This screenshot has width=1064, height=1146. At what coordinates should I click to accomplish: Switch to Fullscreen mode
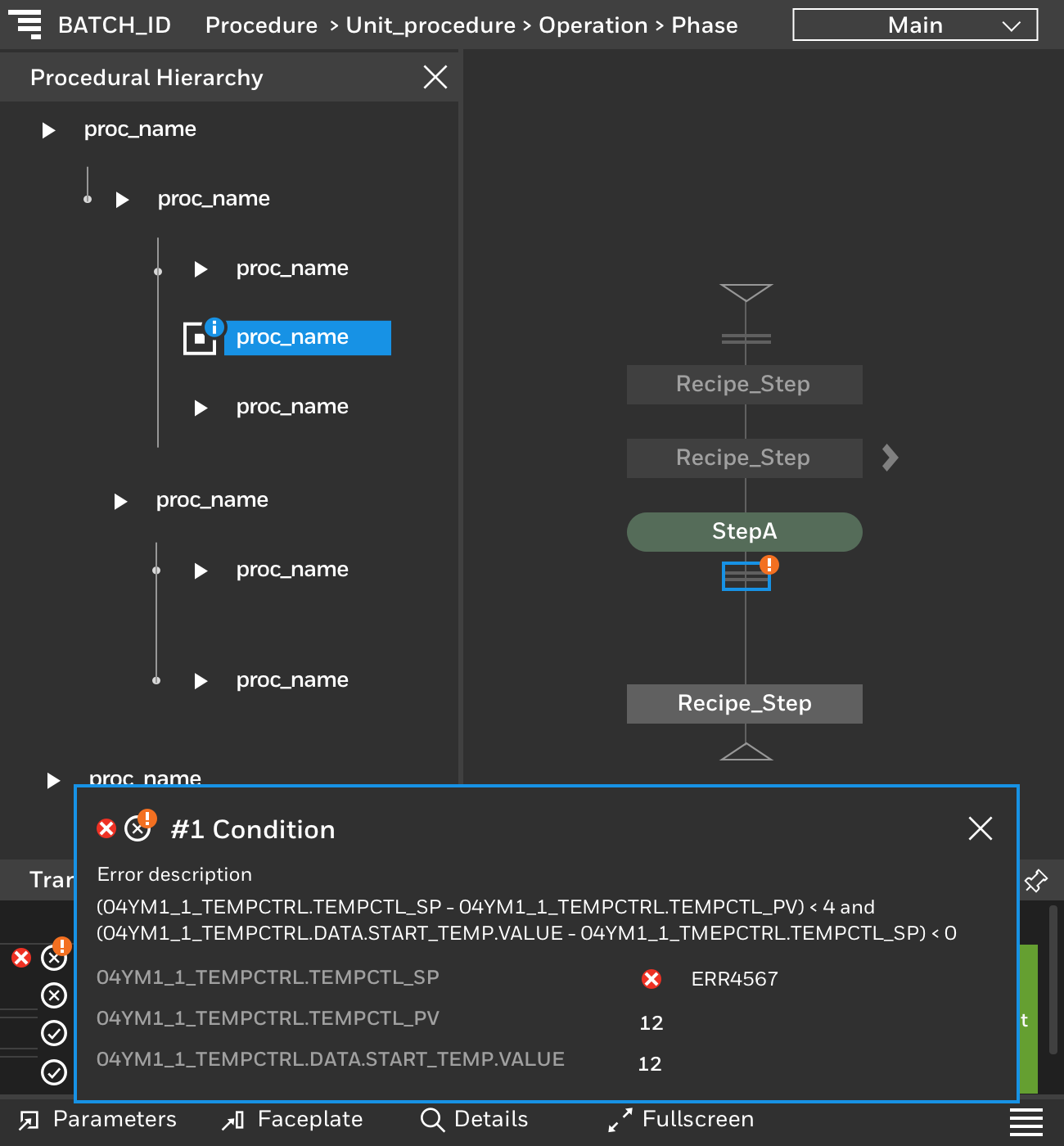pyautogui.click(x=681, y=1119)
